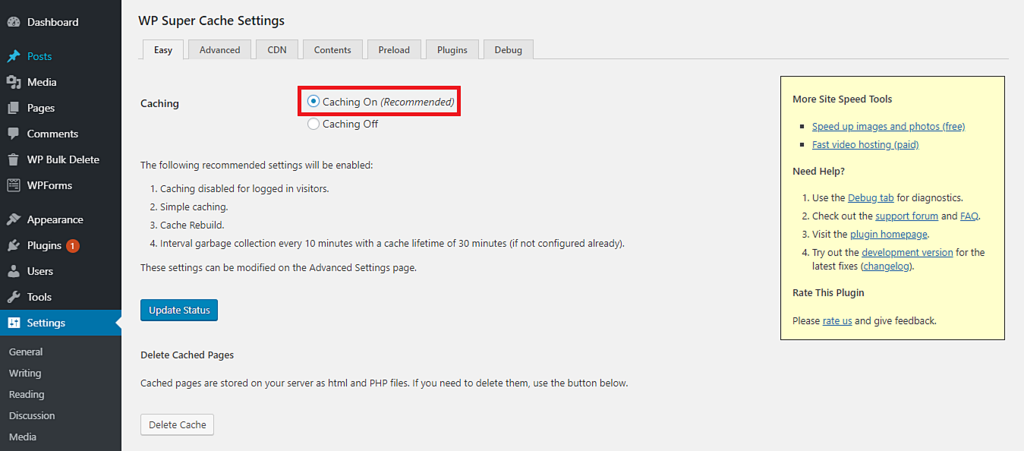Open the CDN tab
The height and width of the screenshot is (451, 1024).
(x=278, y=50)
